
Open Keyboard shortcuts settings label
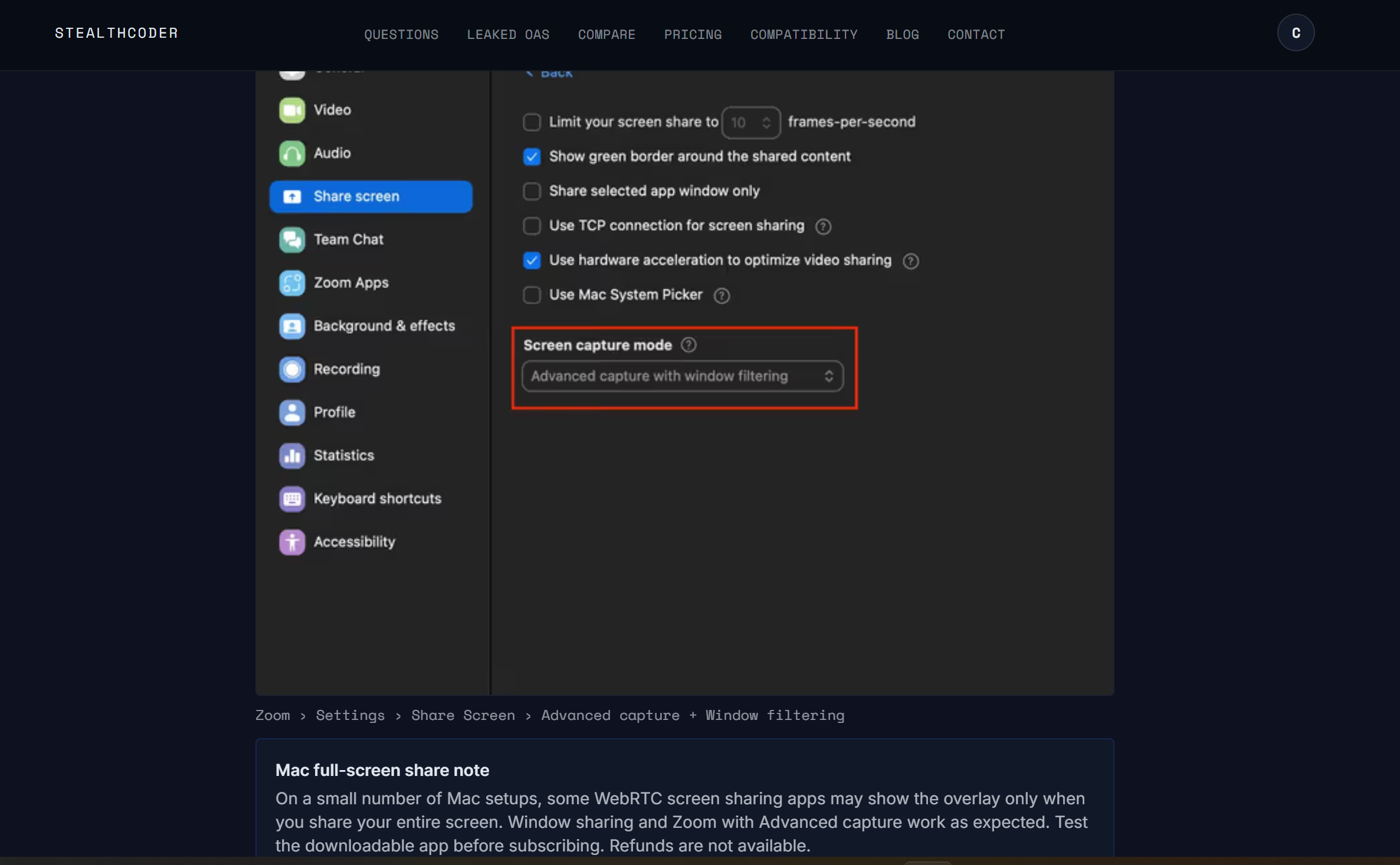coord(378,499)
